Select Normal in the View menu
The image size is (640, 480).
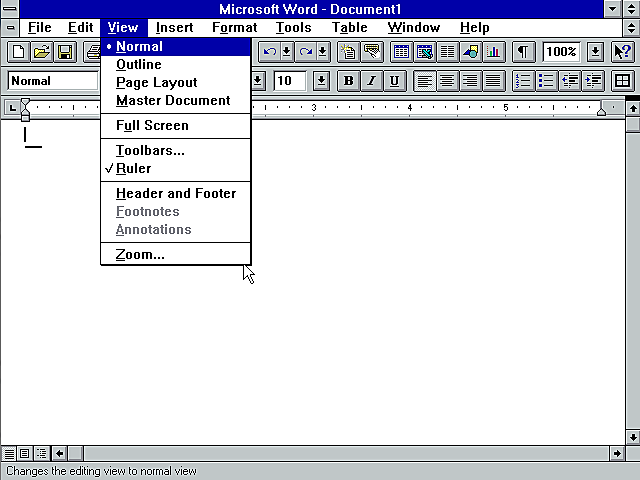[176, 47]
